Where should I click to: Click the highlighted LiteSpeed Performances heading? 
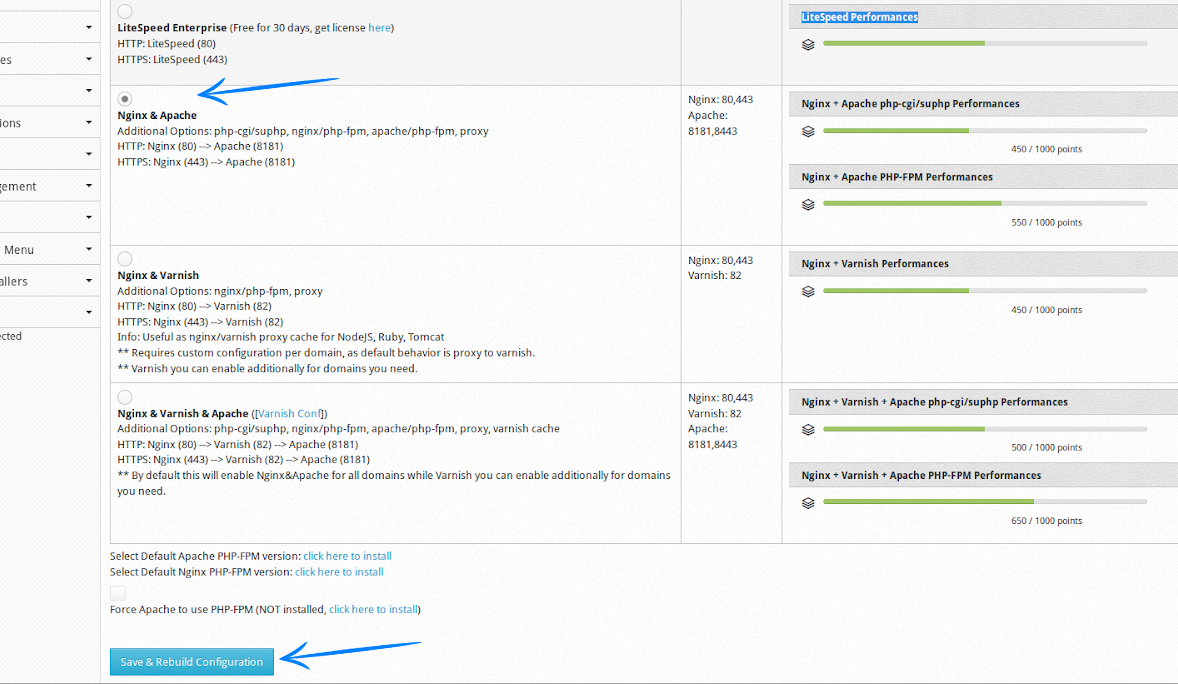point(859,17)
